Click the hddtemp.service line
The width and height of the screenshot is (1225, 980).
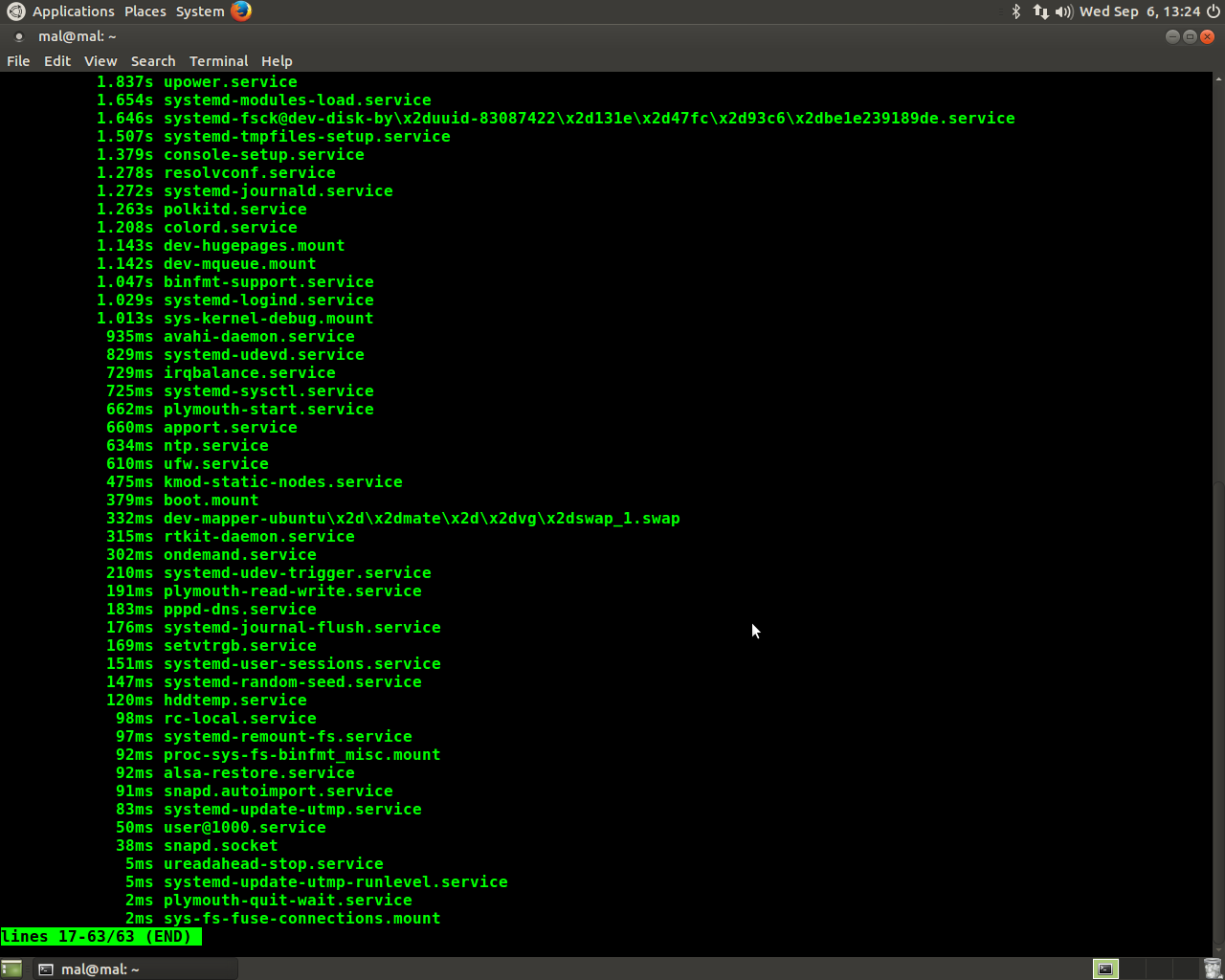coord(206,701)
